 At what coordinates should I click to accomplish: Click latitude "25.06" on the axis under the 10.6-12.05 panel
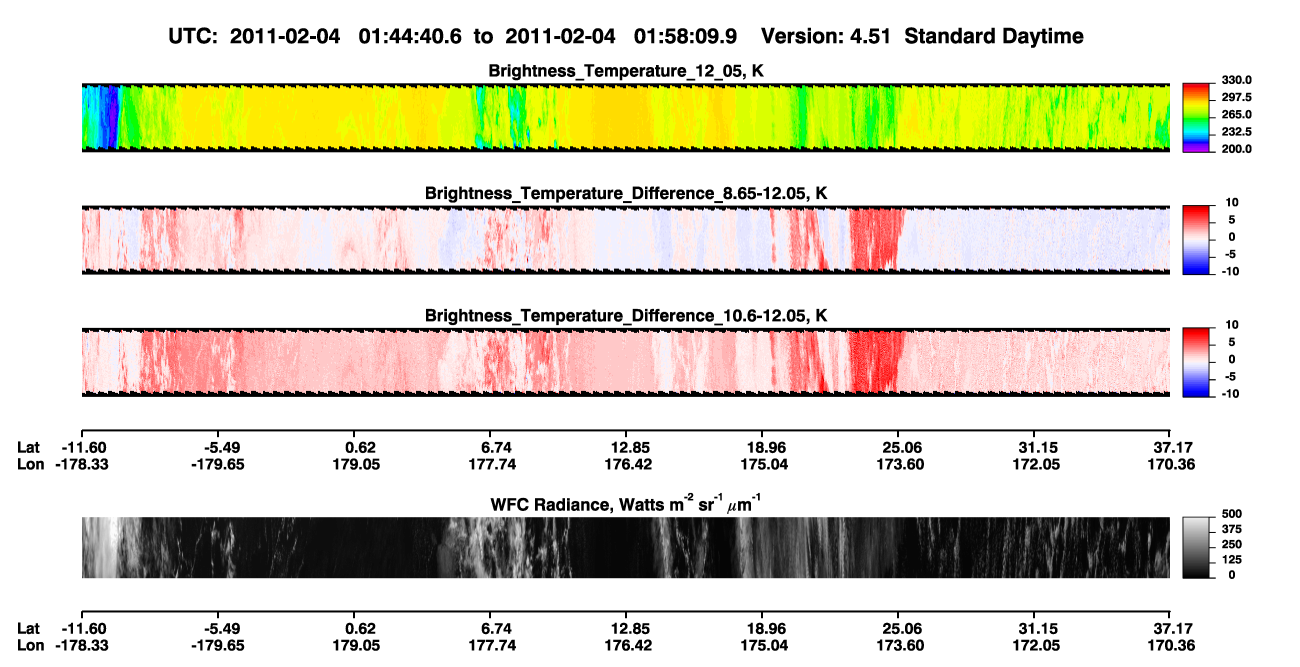[898, 448]
